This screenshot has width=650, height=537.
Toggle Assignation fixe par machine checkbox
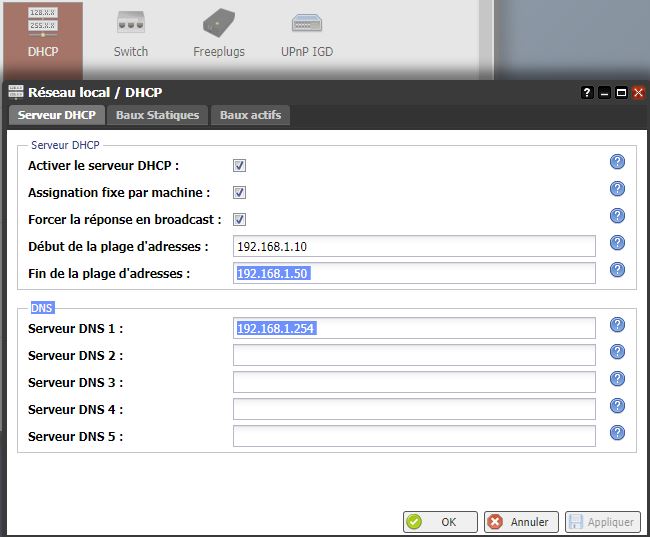click(x=239, y=192)
